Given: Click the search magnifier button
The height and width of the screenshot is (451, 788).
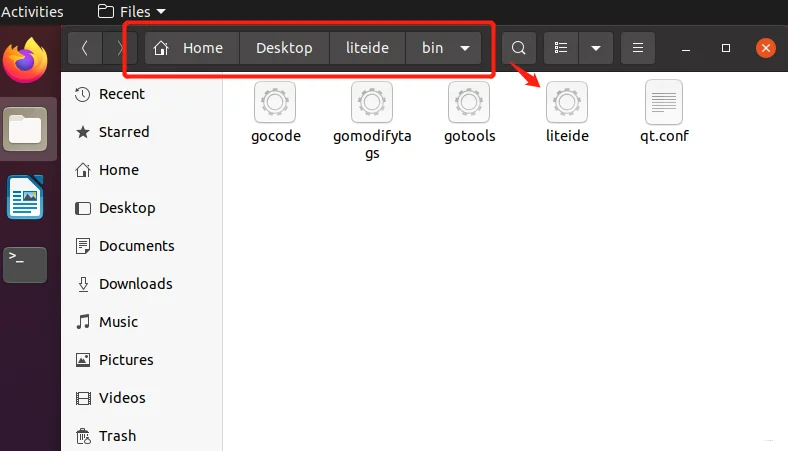Looking at the screenshot, I should coord(519,48).
